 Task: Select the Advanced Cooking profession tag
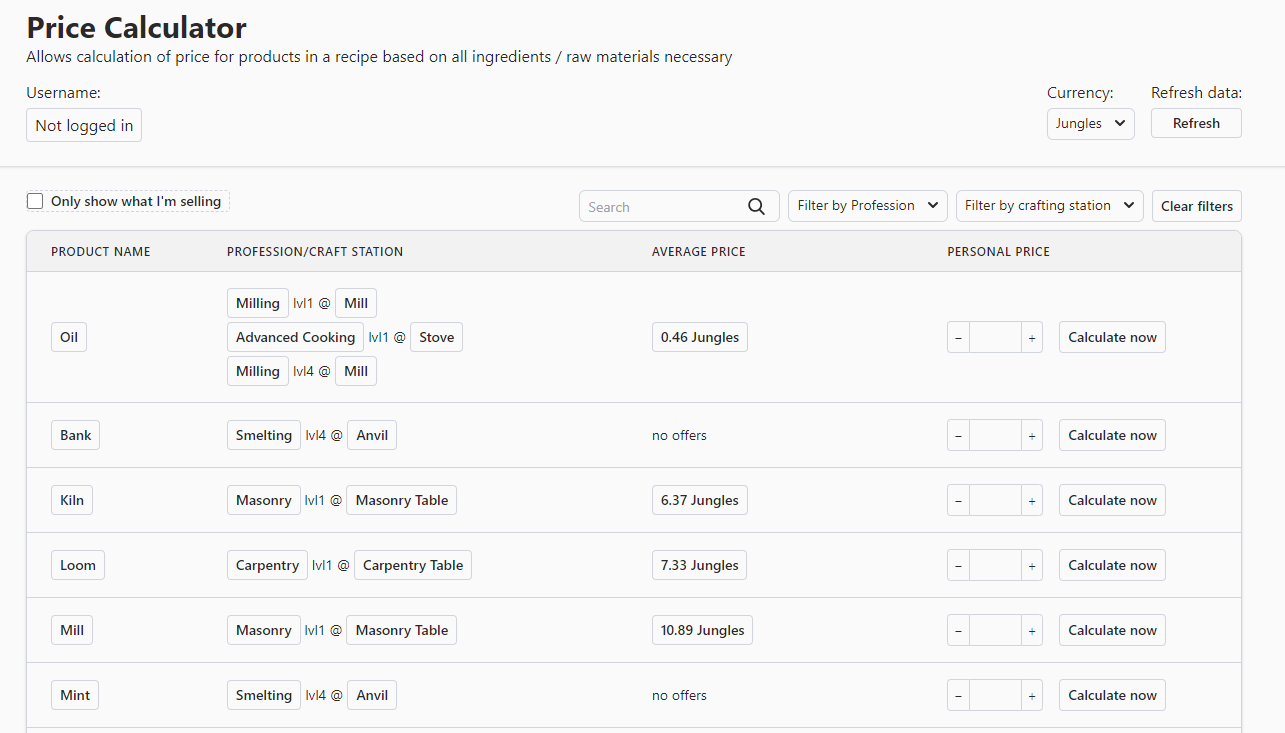(x=295, y=338)
